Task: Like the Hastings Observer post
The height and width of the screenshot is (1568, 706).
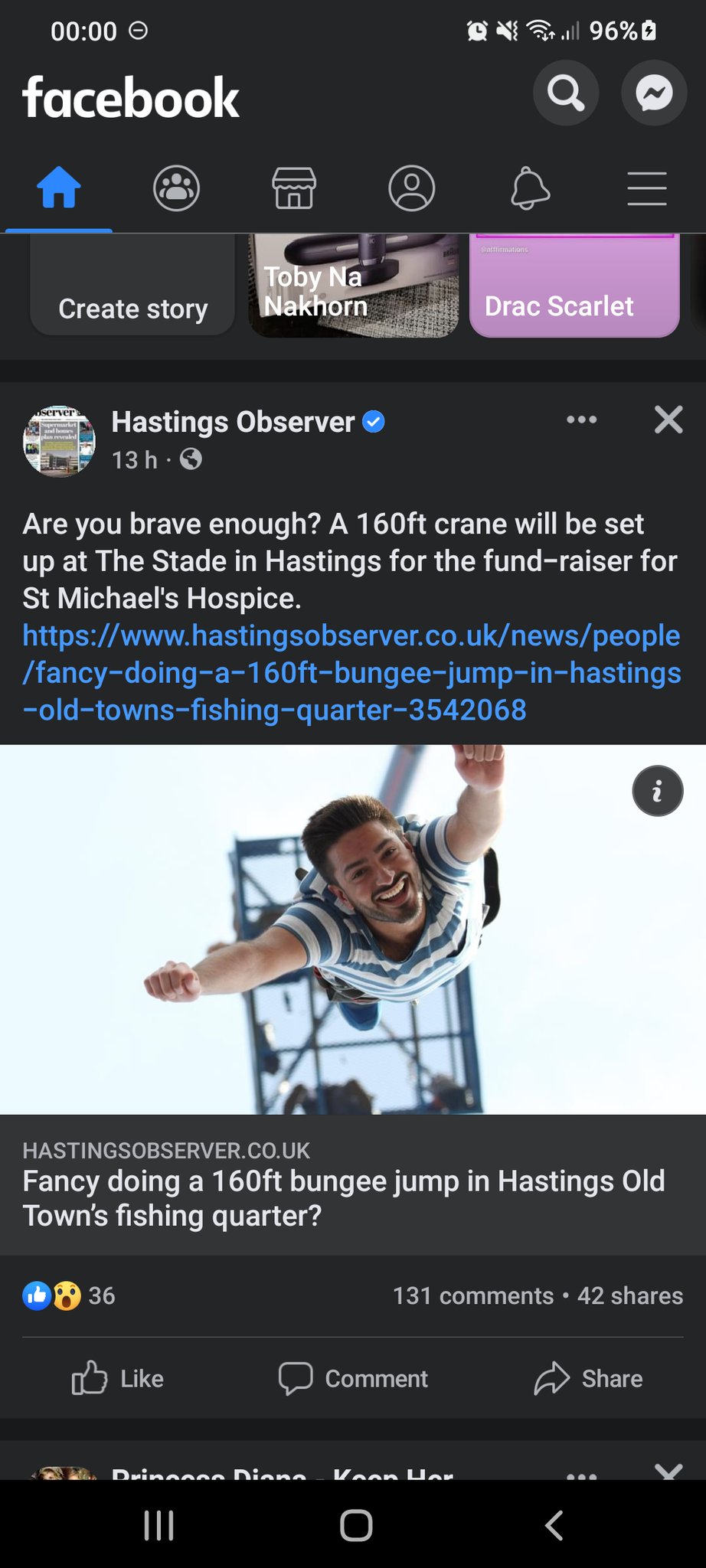Action: pos(118,1378)
